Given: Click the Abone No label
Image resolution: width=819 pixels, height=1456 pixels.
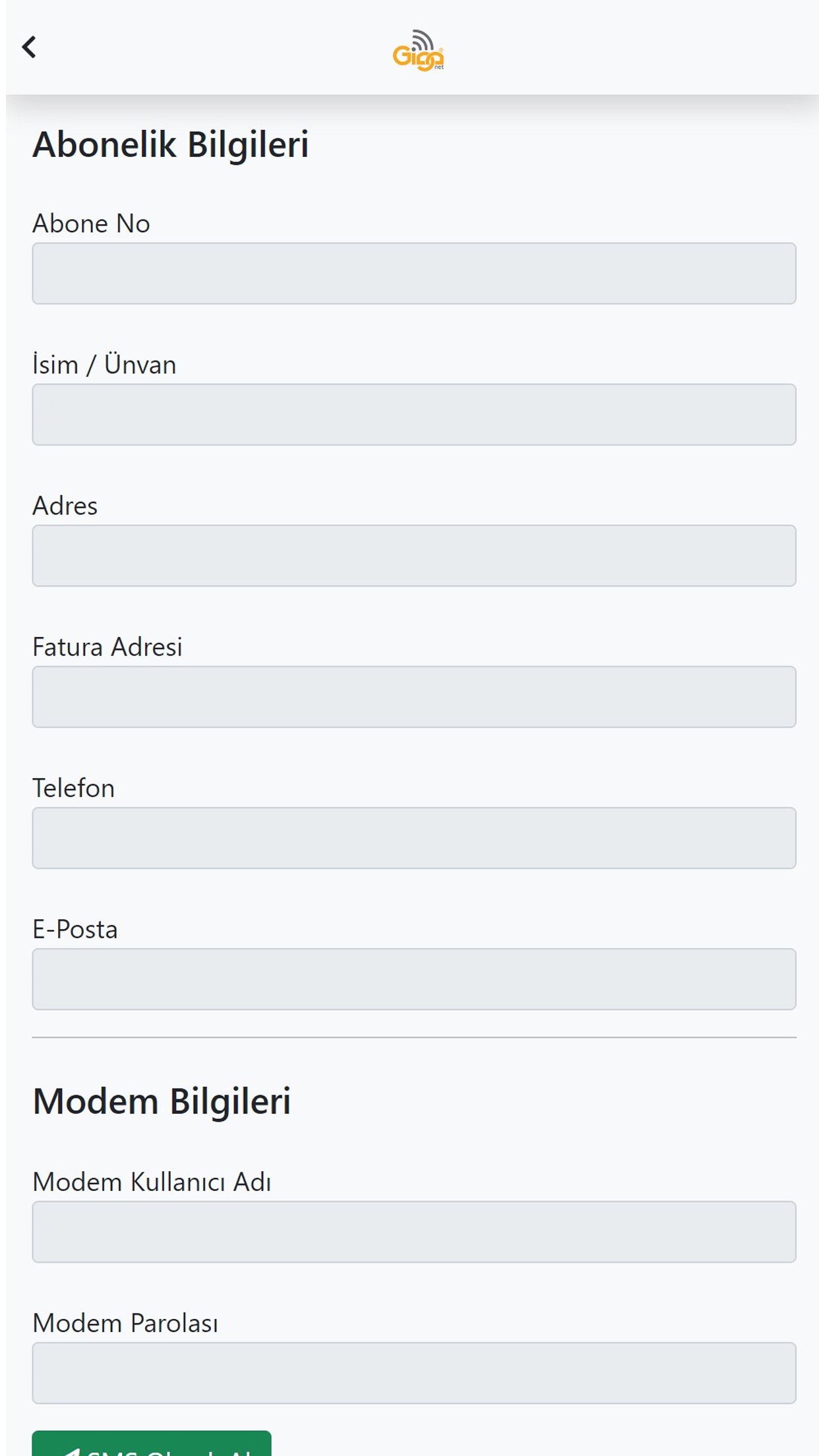Looking at the screenshot, I should pos(91,224).
